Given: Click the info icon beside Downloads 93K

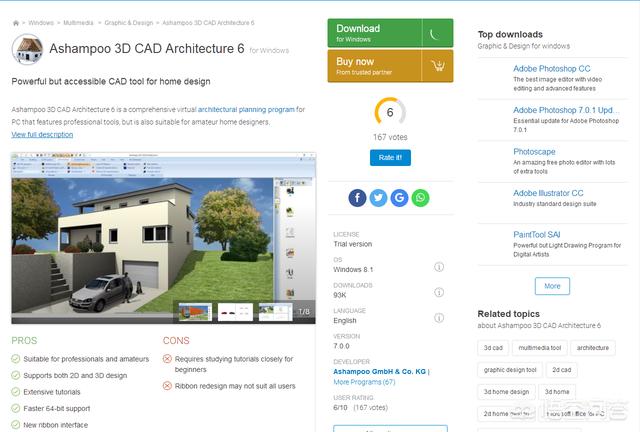Looking at the screenshot, I should pyautogui.click(x=439, y=292).
